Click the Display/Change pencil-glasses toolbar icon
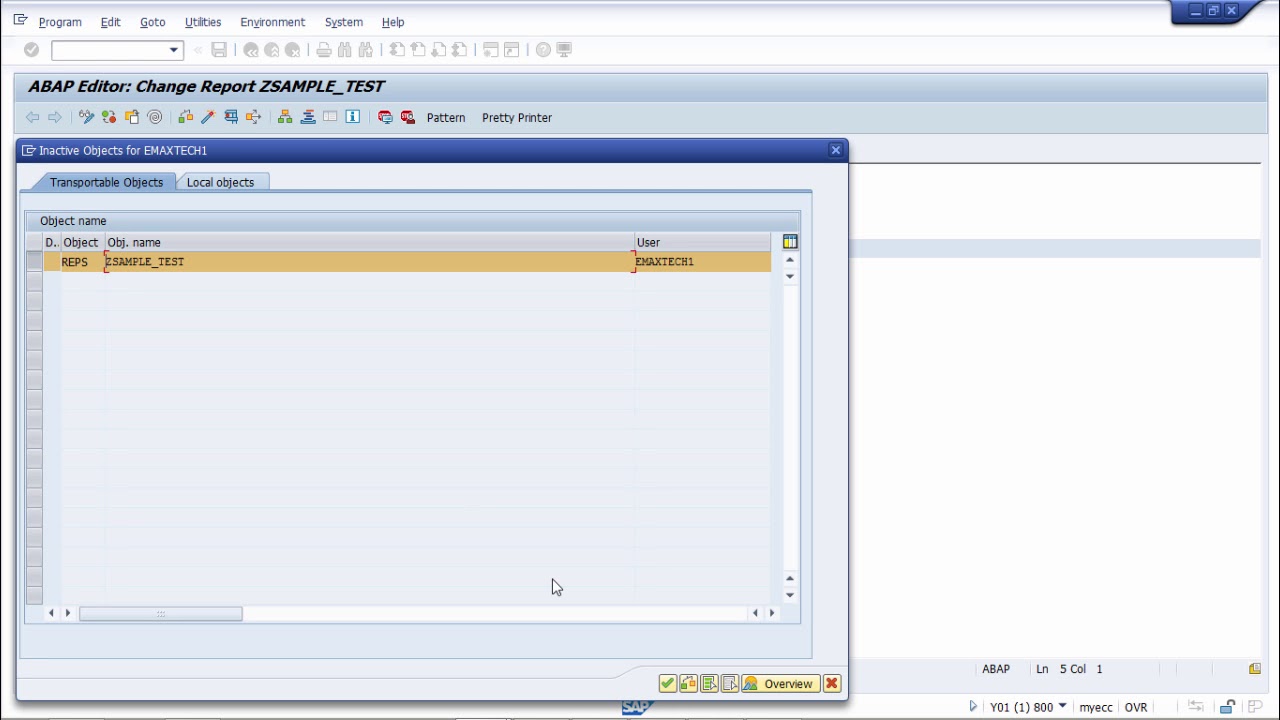Viewport: 1280px width, 720px height. coord(86,117)
